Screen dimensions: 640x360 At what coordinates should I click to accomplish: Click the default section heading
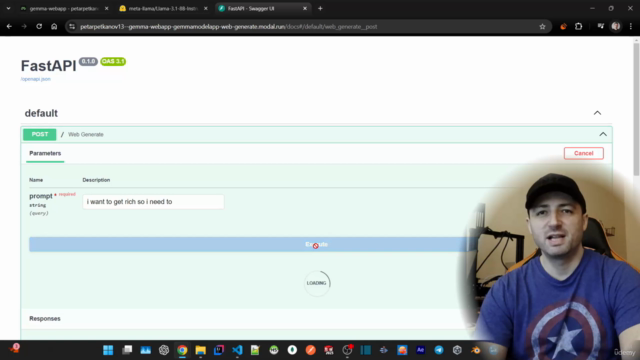pyautogui.click(x=41, y=113)
